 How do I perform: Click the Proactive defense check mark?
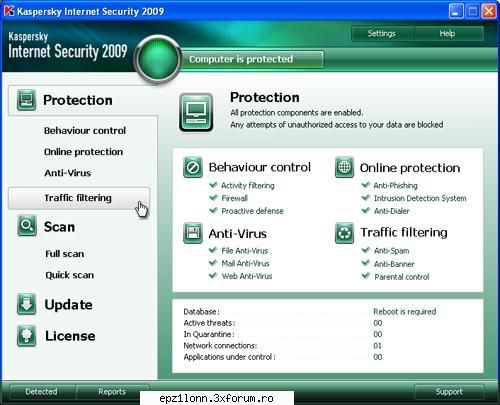(213, 210)
